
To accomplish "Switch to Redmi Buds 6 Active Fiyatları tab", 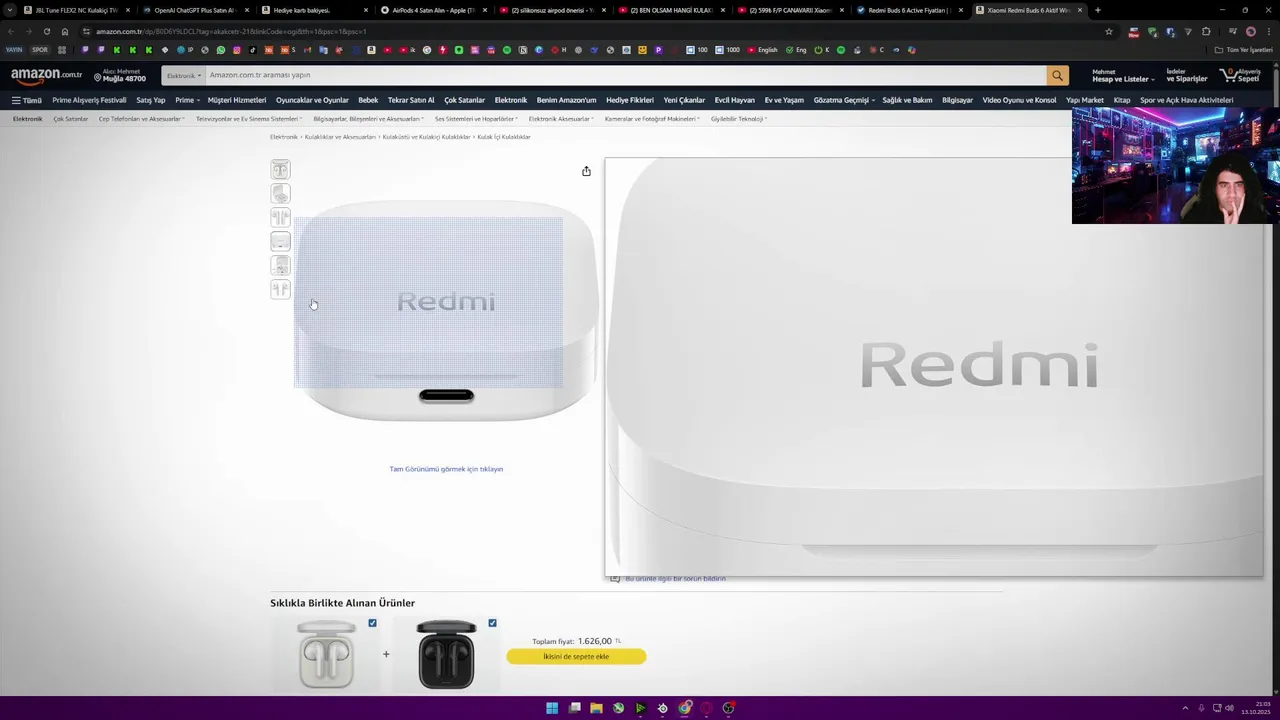I will click(x=909, y=10).
